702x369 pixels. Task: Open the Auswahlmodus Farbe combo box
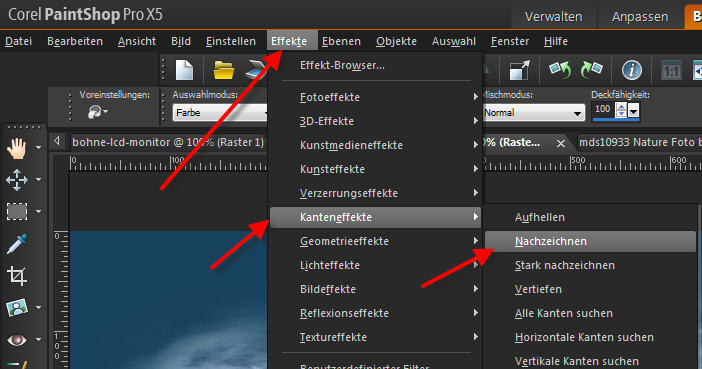pyautogui.click(x=220, y=113)
